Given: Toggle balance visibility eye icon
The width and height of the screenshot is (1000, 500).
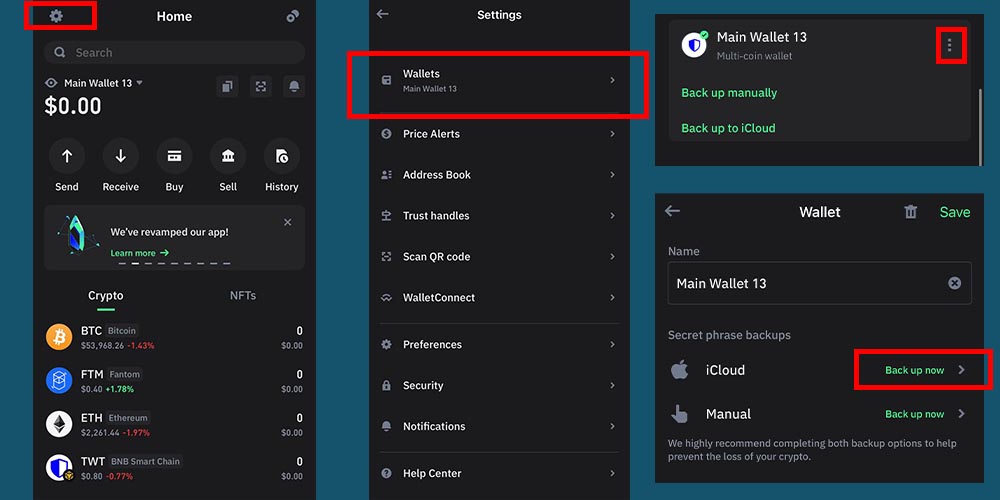Looking at the screenshot, I should coord(52,84).
